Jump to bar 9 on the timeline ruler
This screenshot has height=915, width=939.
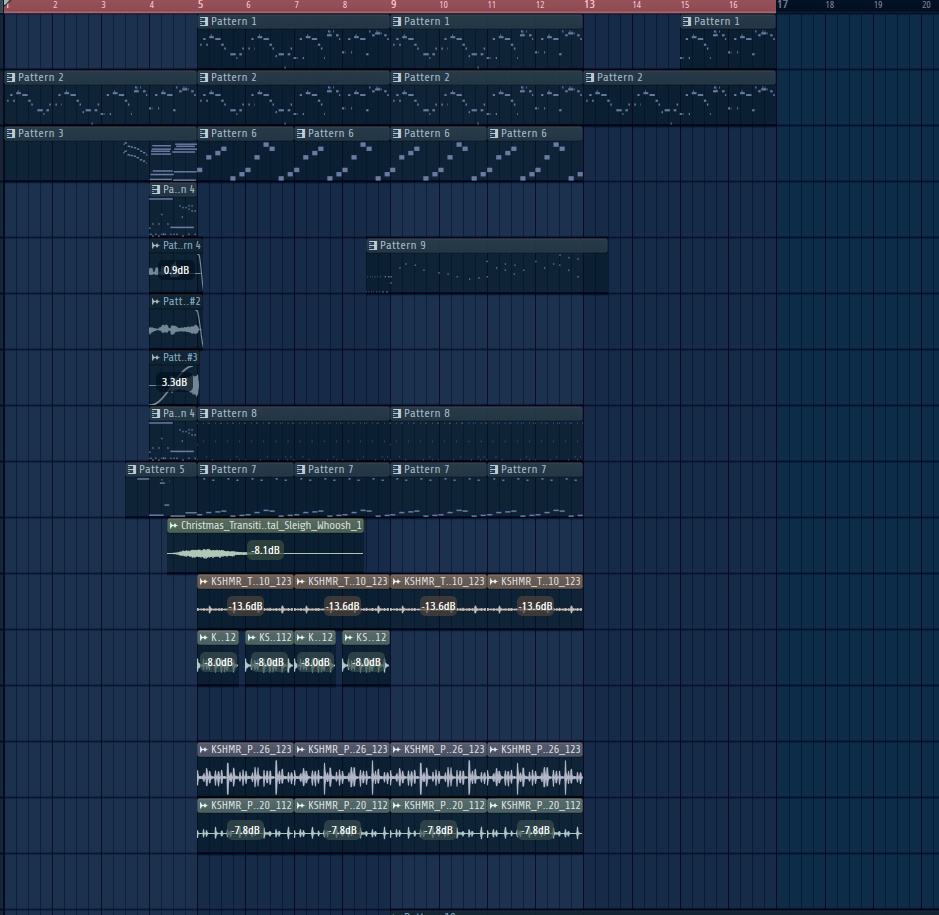(x=393, y=5)
